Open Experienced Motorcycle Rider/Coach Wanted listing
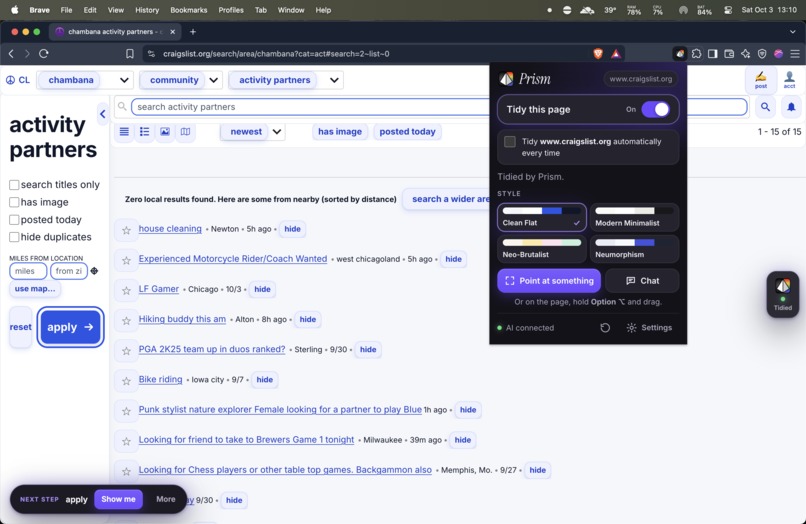This screenshot has height=524, width=806. coord(233,259)
